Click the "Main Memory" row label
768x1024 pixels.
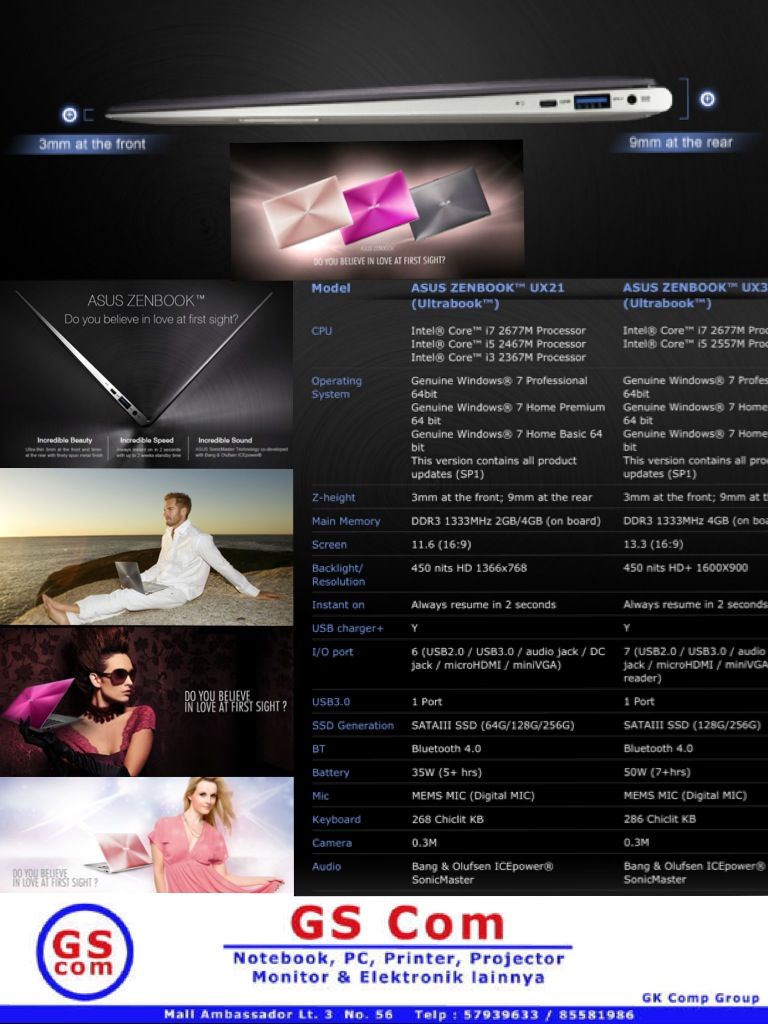[345, 521]
